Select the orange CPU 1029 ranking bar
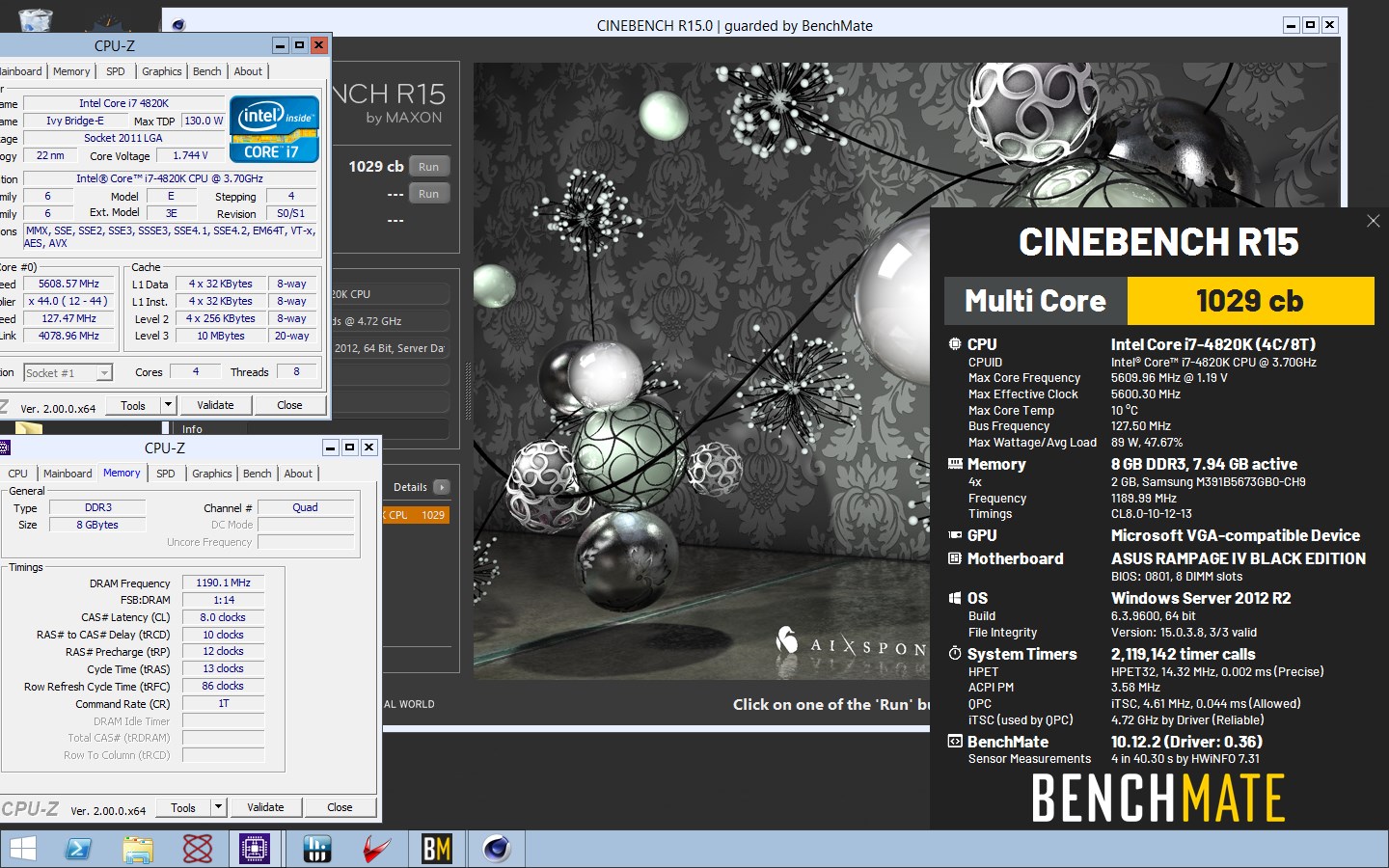 click(x=417, y=515)
